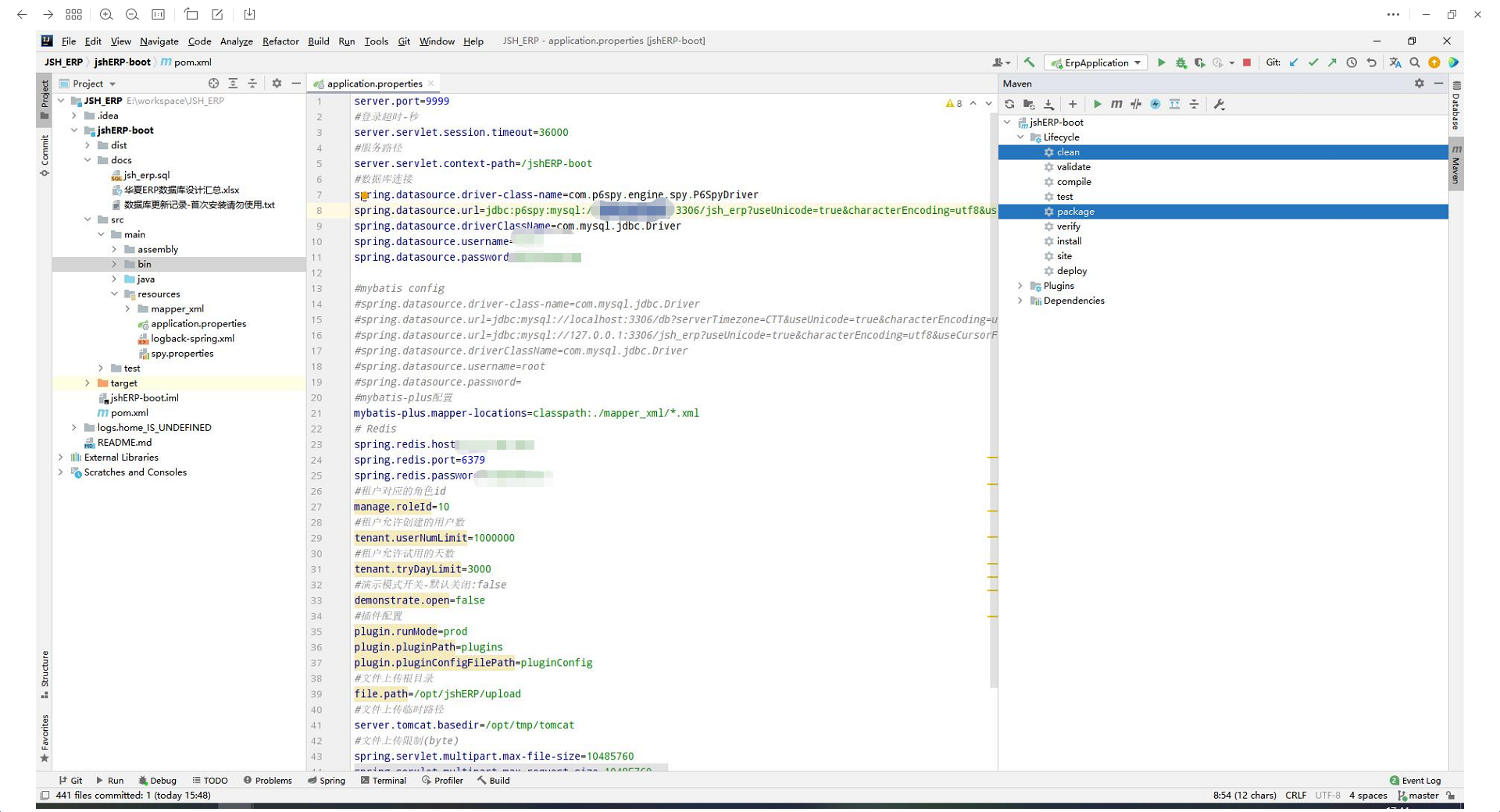Rollback changes with the undo arrow
Viewport: 1500px width, 812px height.
click(x=1371, y=62)
